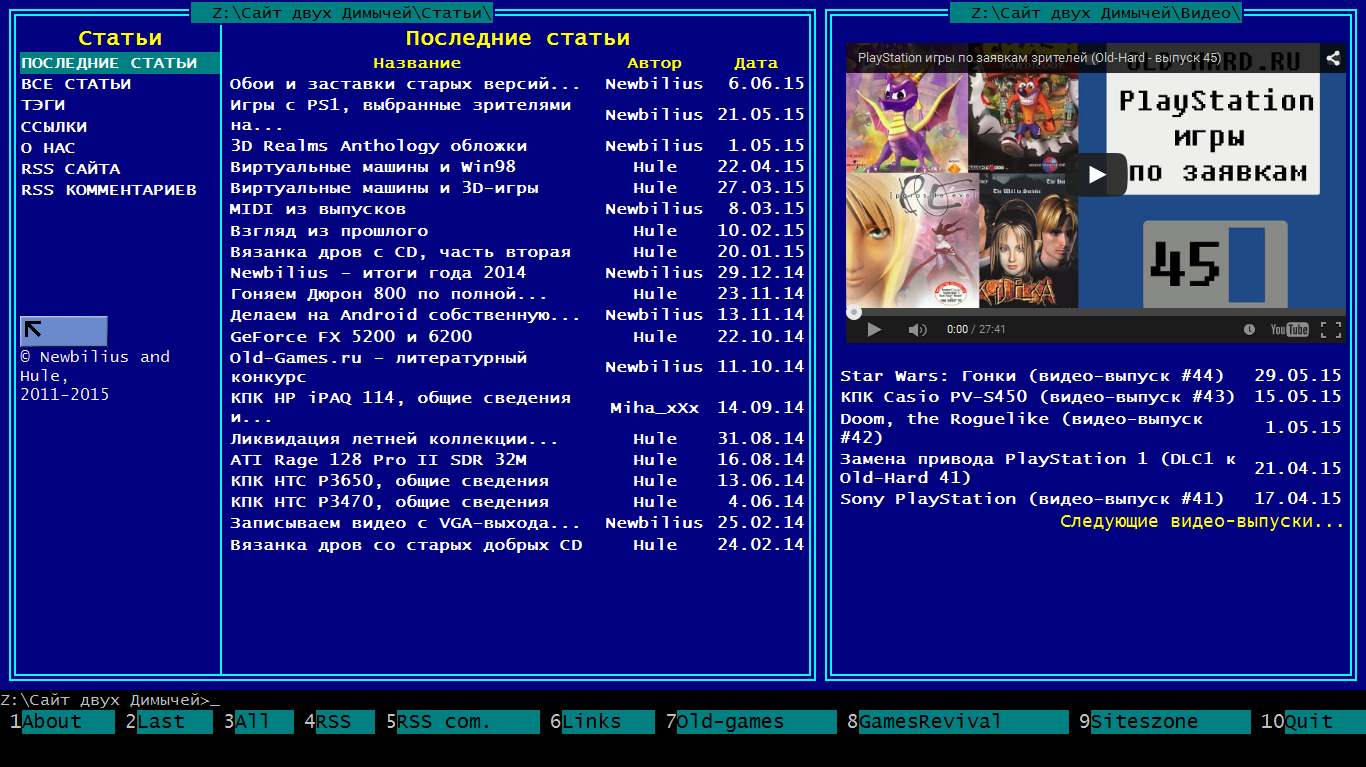Open 'Old-Games.ru – литературный конкурс' article
Screen dimensions: 1366x767
click(x=378, y=367)
